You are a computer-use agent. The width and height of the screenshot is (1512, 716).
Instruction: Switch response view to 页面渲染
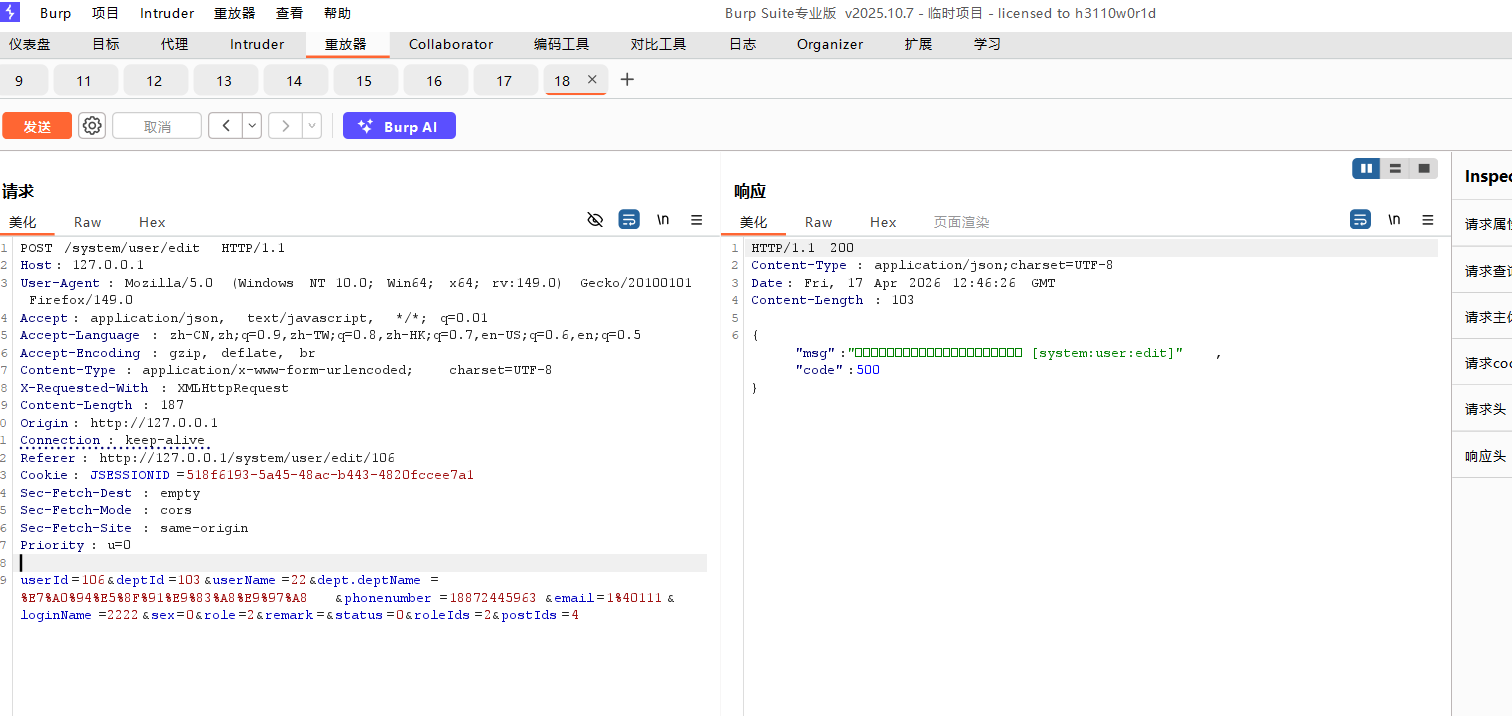point(961,222)
